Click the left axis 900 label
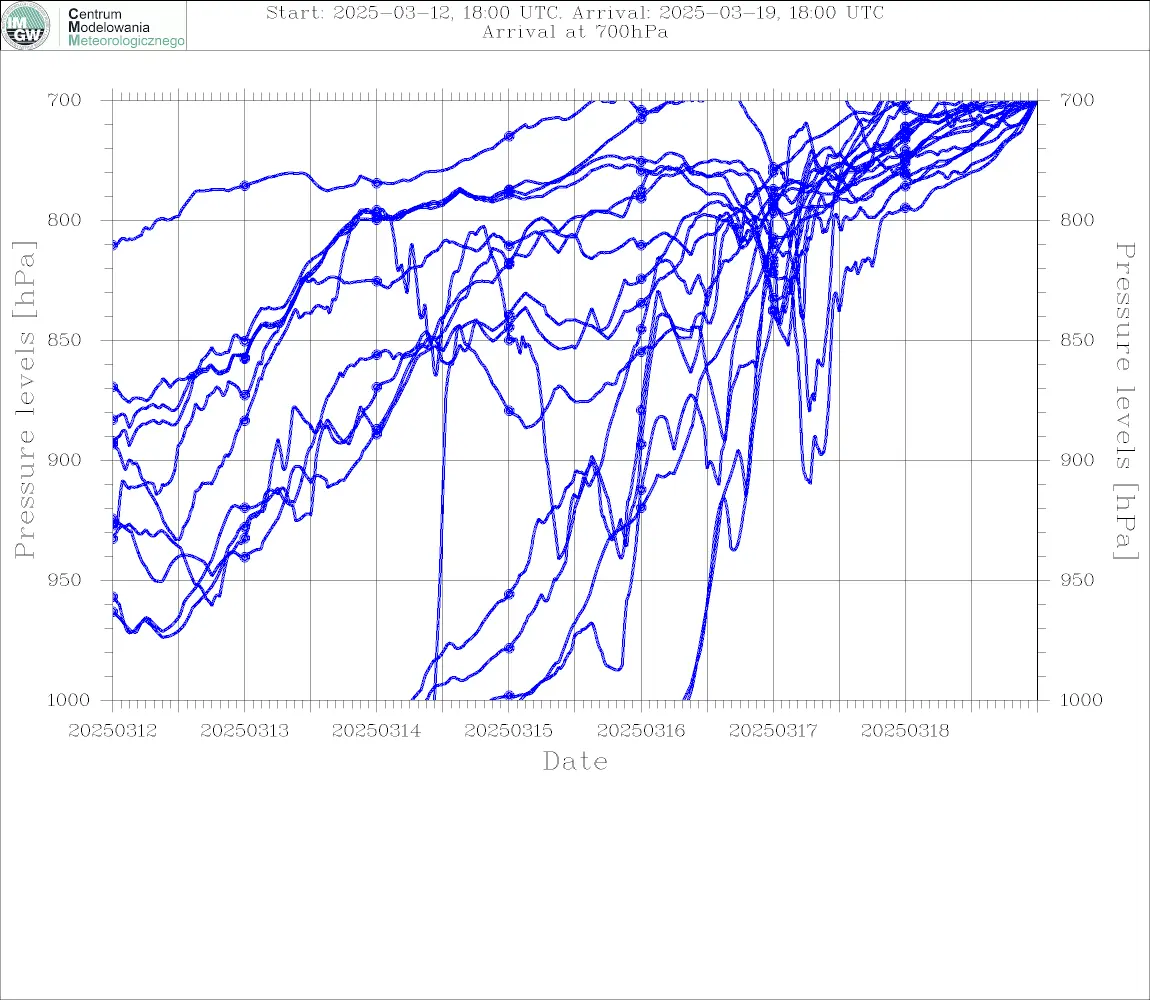1150x1000 pixels. coord(65,460)
